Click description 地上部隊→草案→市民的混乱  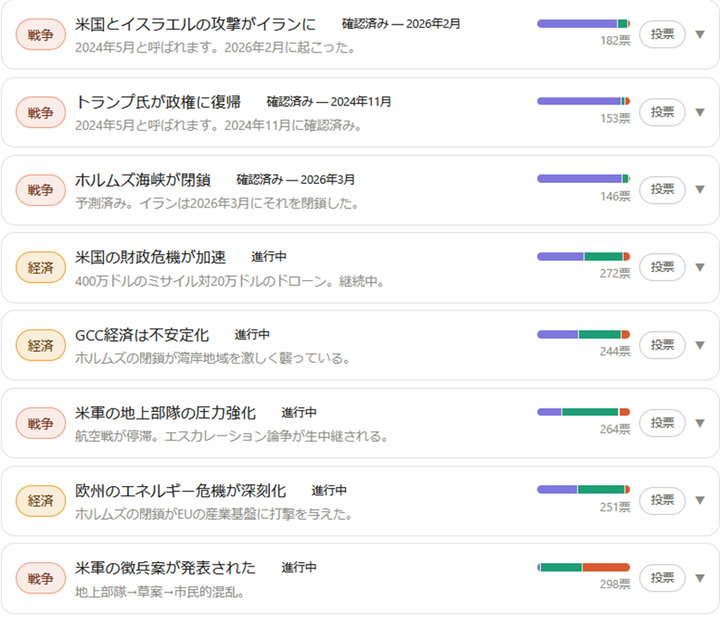(x=159, y=592)
